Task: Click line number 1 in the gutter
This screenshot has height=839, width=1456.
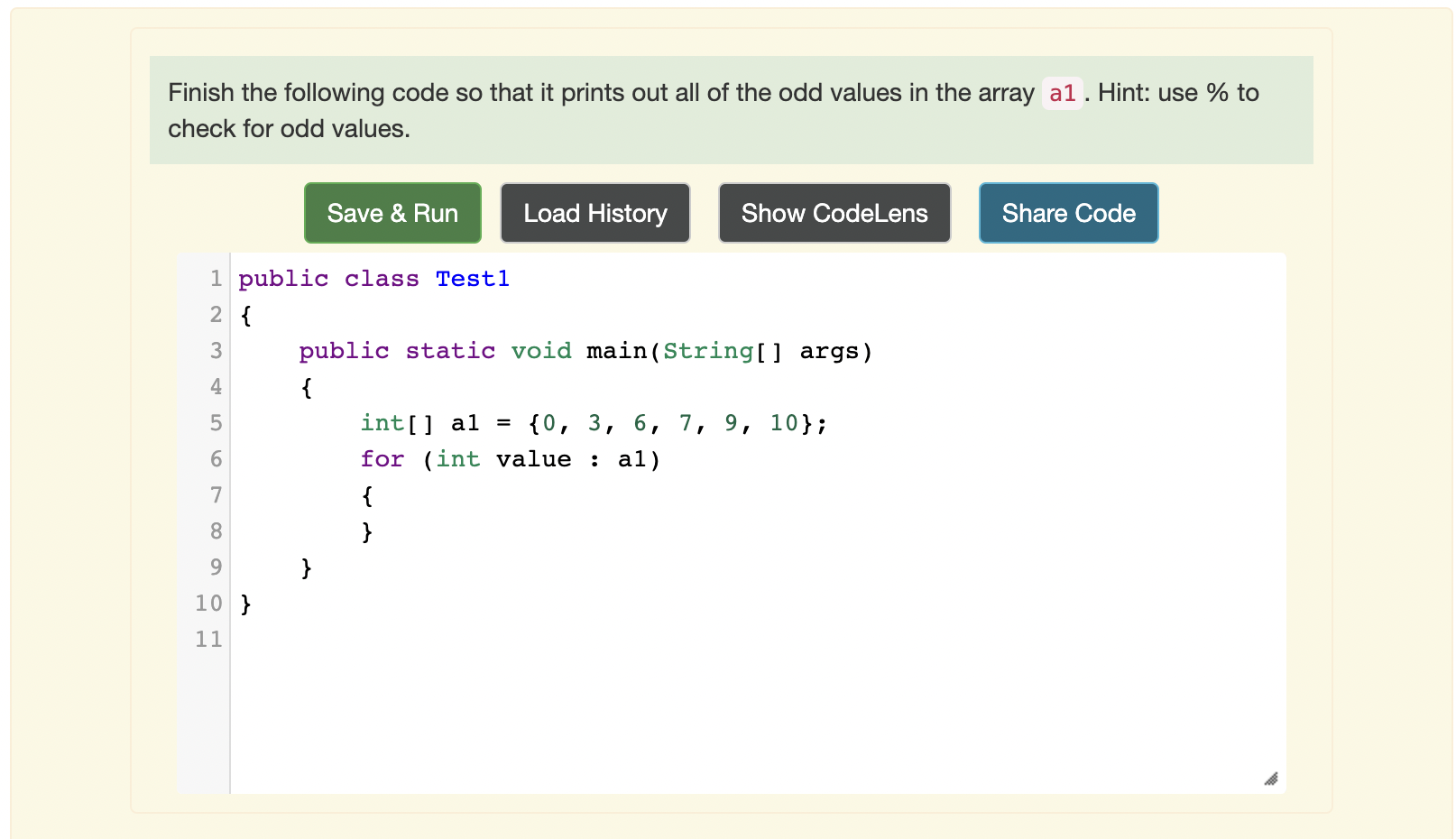Action: [x=216, y=279]
